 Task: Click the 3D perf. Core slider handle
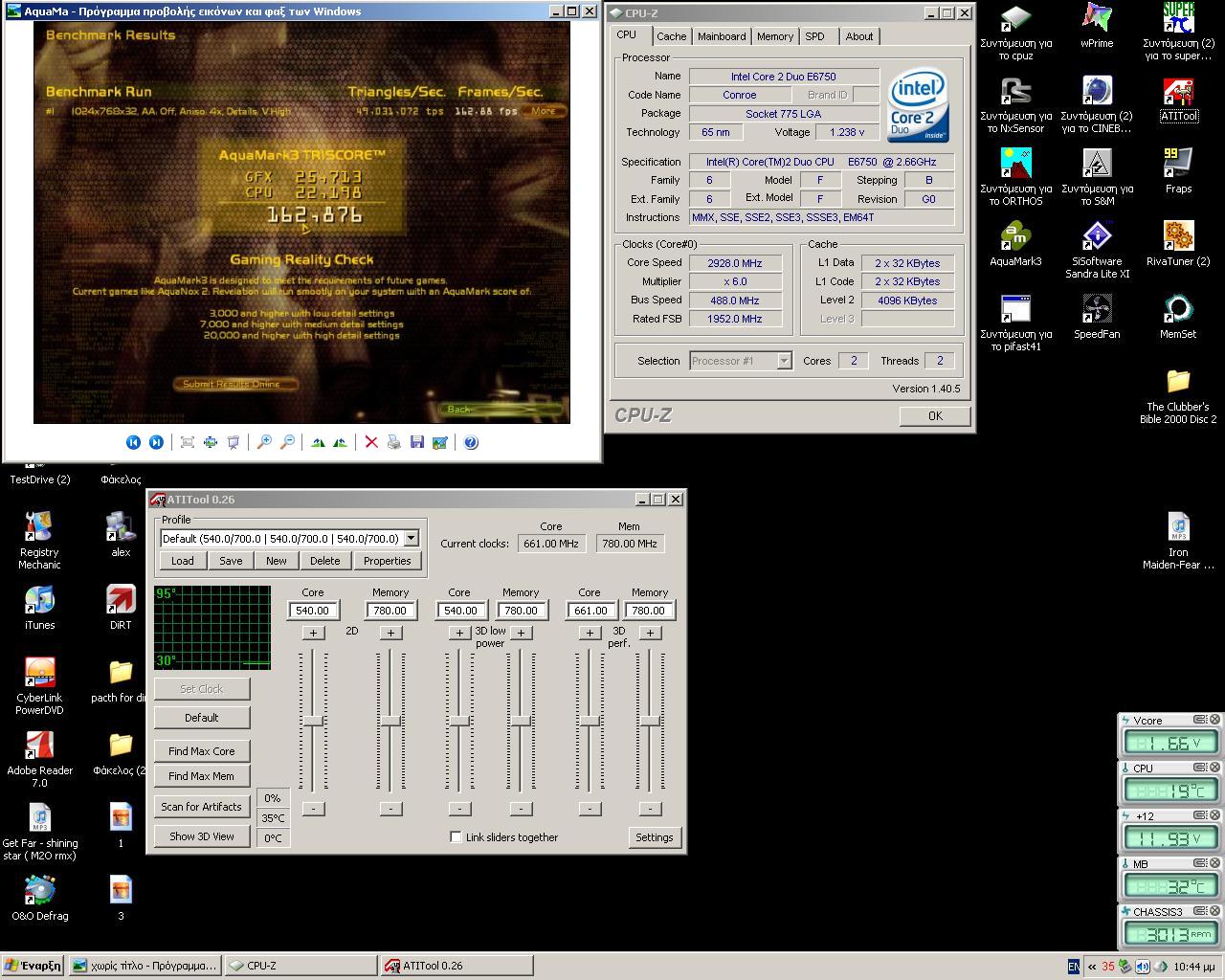[x=590, y=721]
